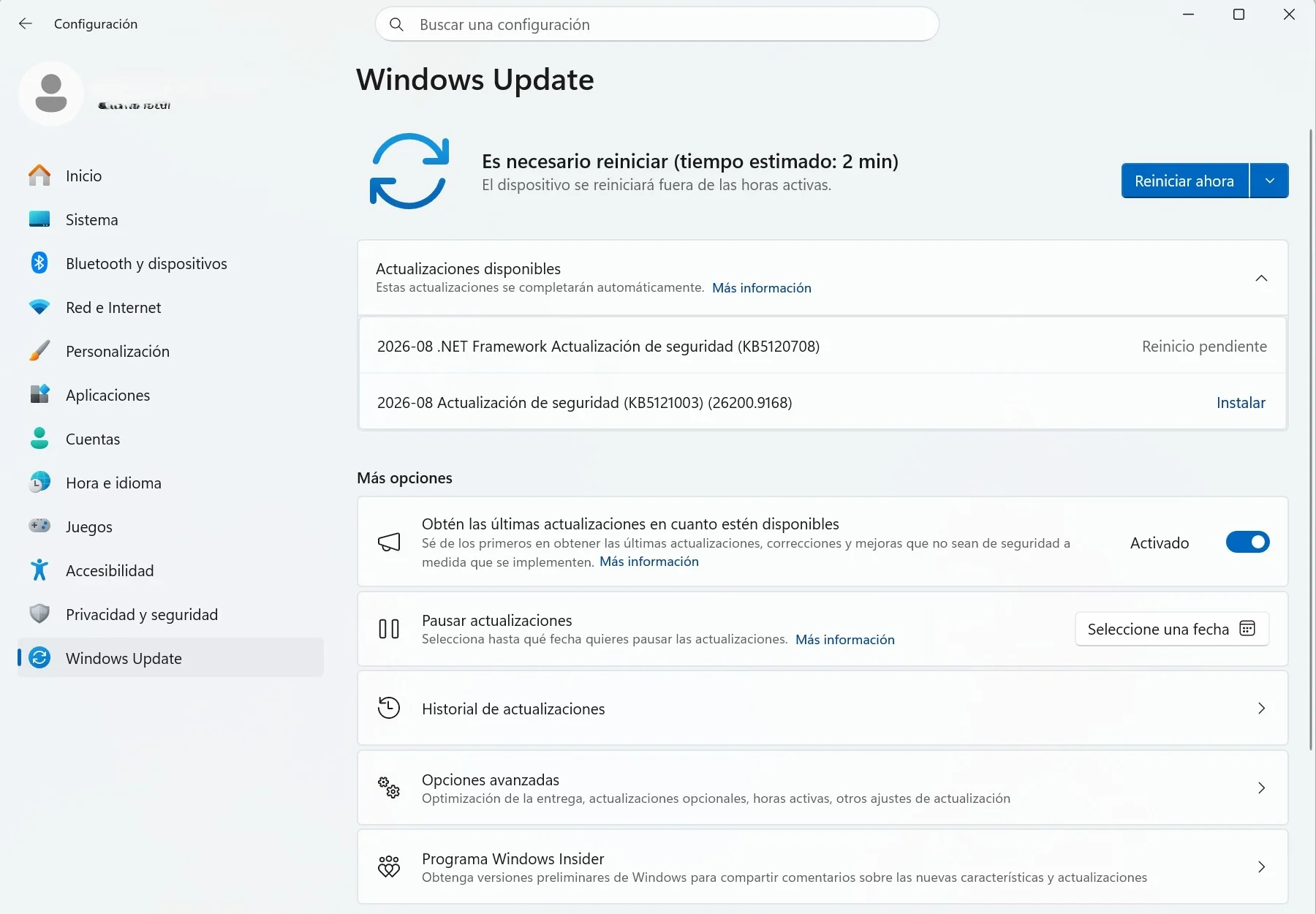Navigate to Sistema settings

(170, 219)
